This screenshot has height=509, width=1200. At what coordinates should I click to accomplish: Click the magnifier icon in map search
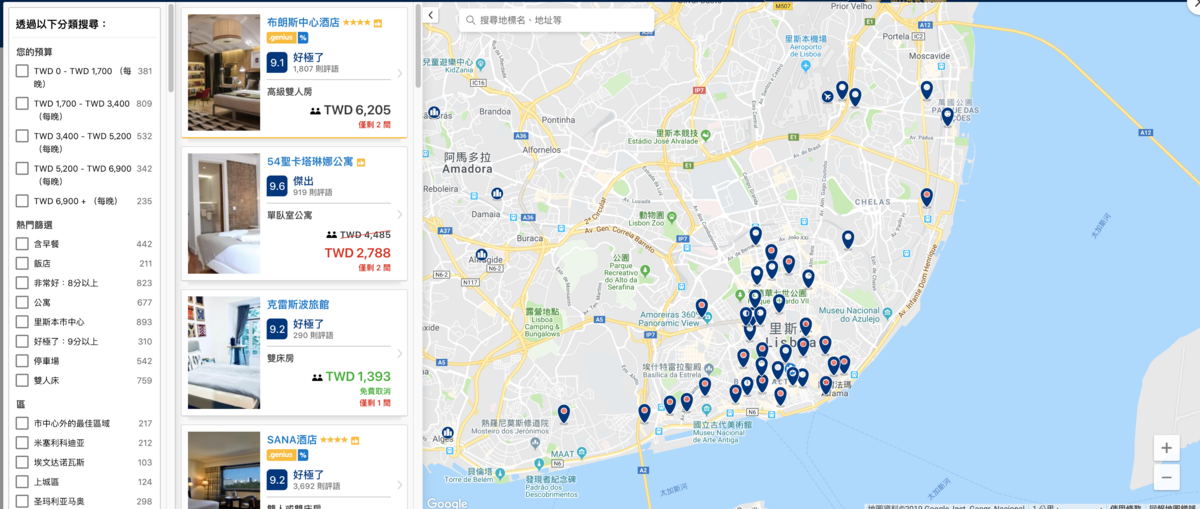[469, 20]
